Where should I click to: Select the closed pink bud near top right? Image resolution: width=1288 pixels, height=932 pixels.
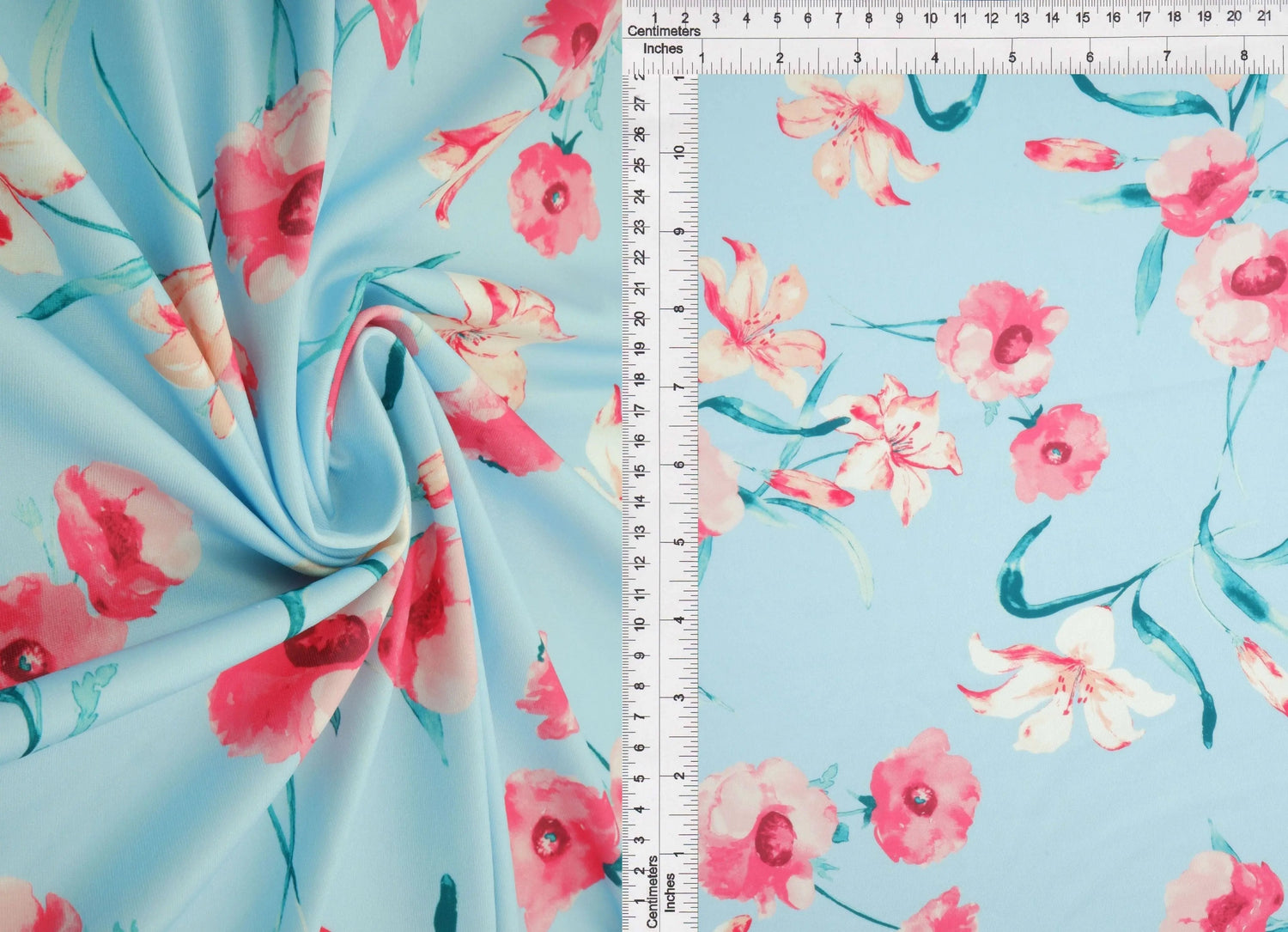tap(1073, 155)
